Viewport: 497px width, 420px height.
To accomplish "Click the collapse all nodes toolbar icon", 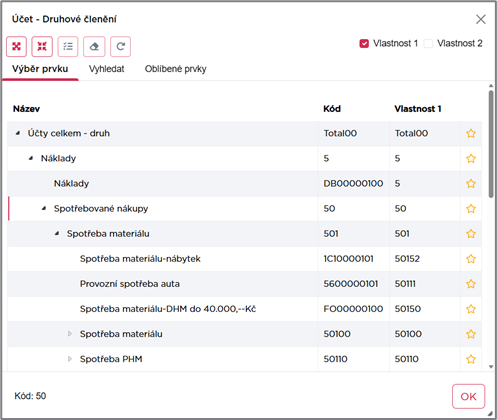I will (42, 46).
